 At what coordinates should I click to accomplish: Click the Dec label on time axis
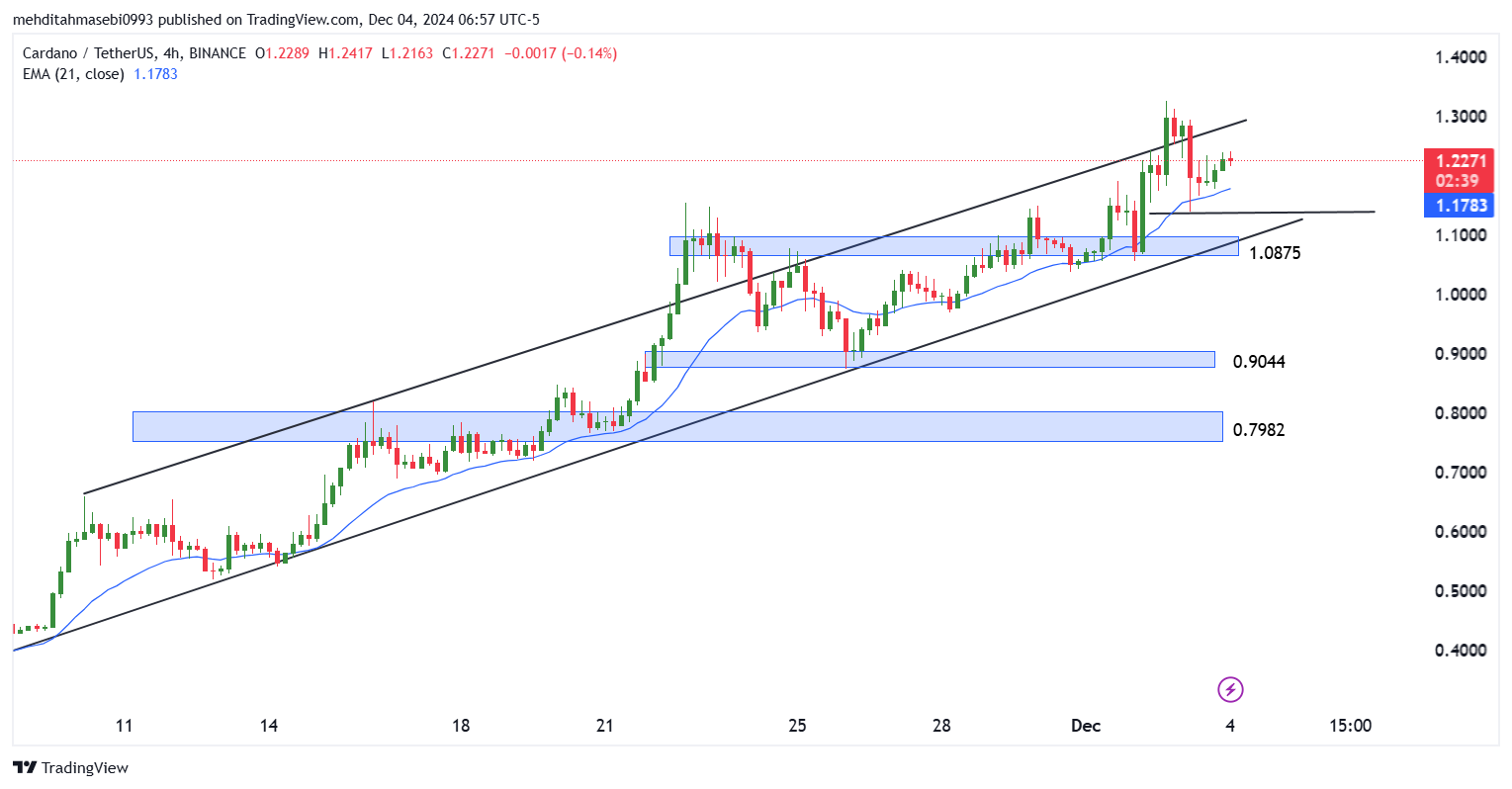click(x=1086, y=726)
